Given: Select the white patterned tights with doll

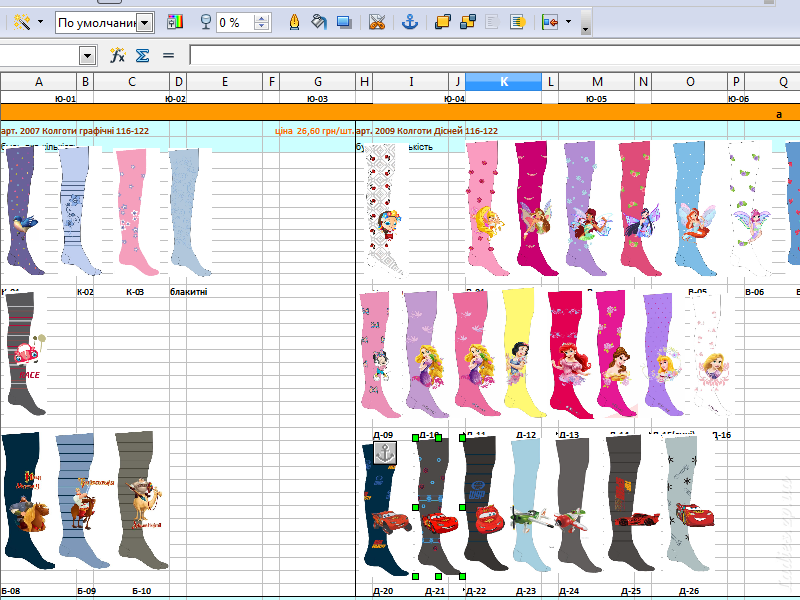Looking at the screenshot, I should point(385,211).
